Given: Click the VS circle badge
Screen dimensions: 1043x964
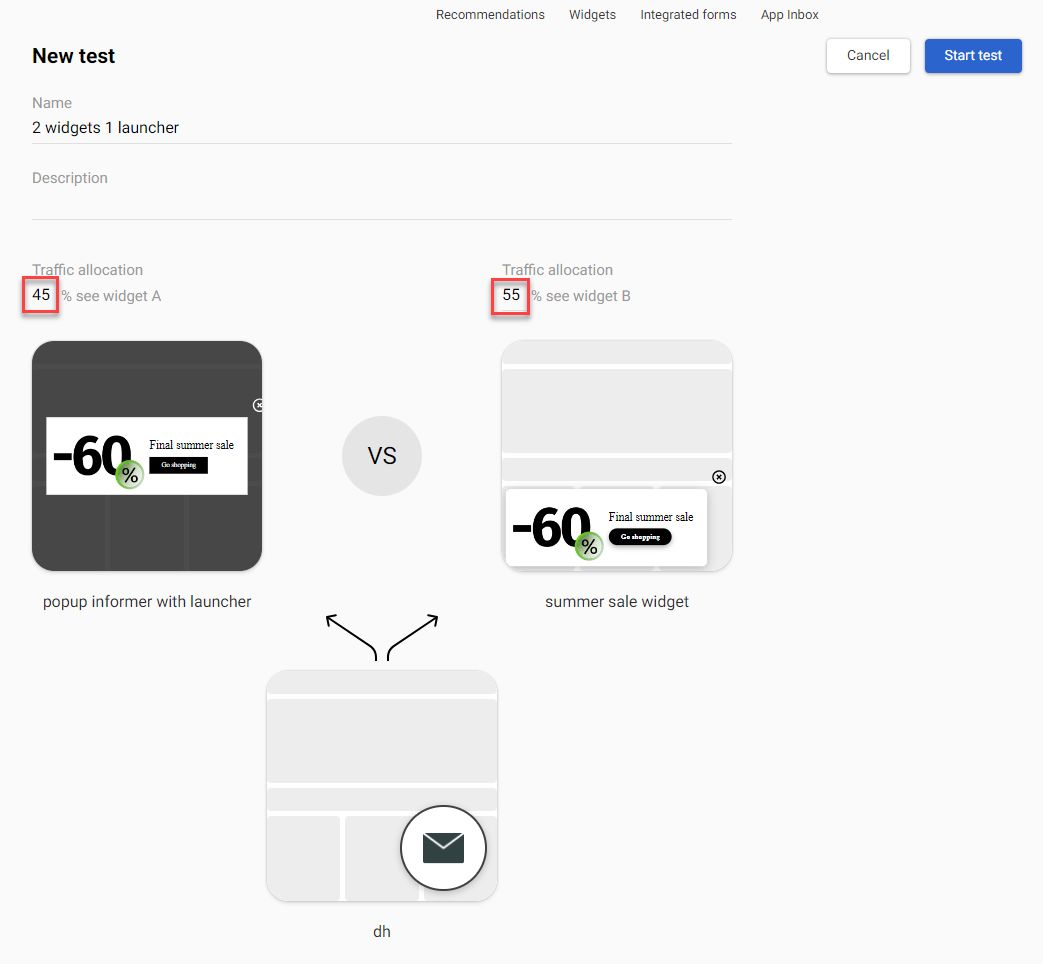Looking at the screenshot, I should pos(382,456).
